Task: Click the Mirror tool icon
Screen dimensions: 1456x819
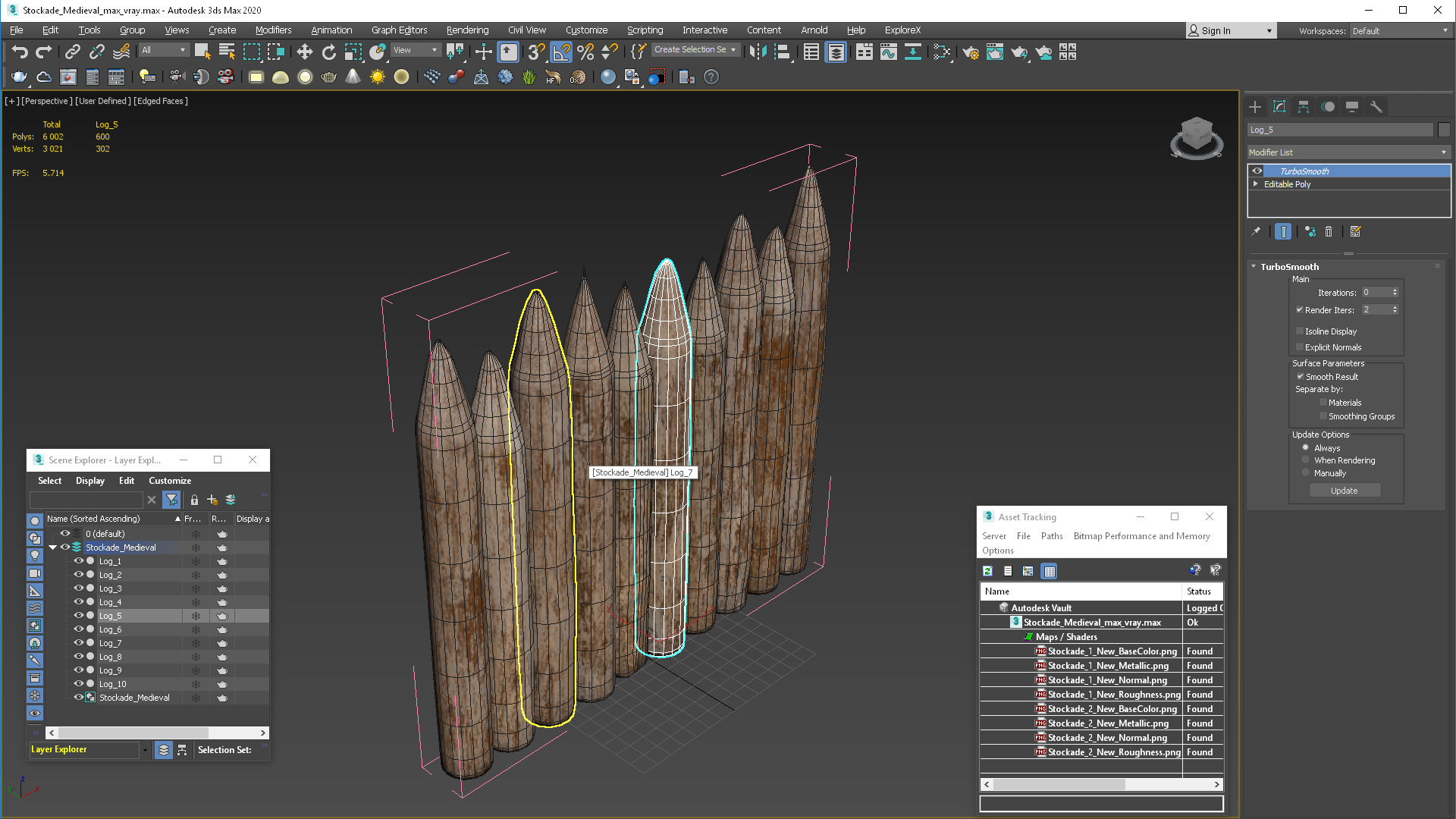Action: pos(758,52)
